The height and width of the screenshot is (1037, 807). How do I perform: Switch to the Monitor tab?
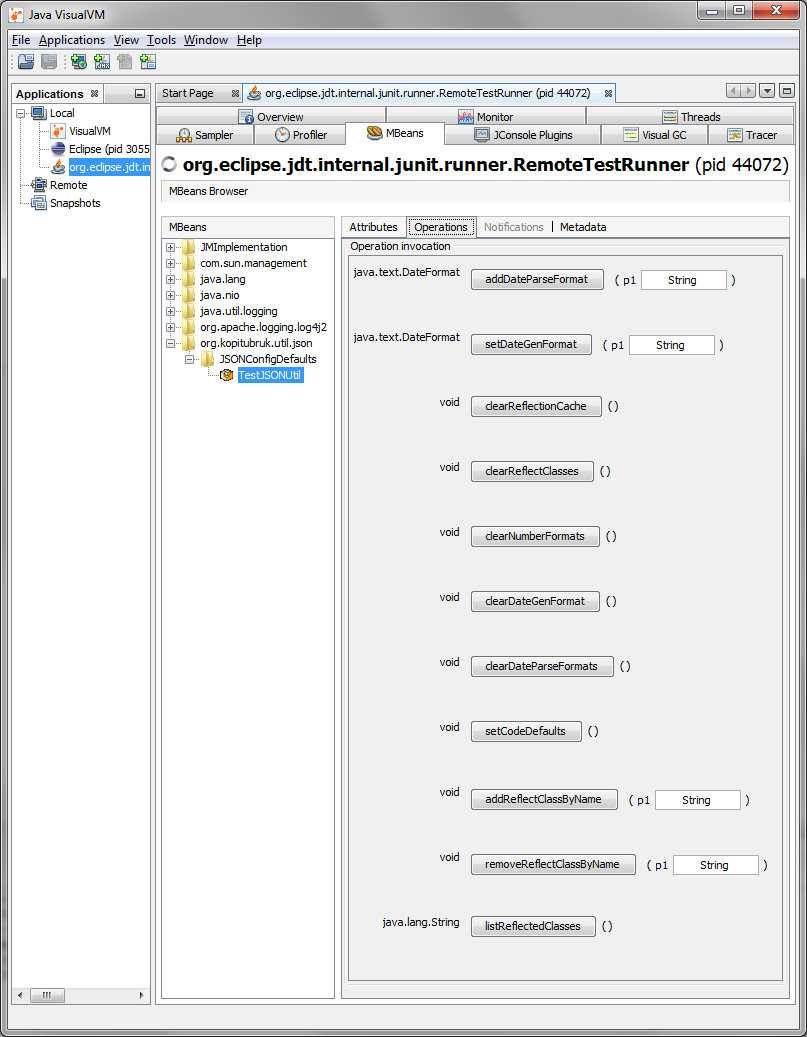[x=486, y=116]
